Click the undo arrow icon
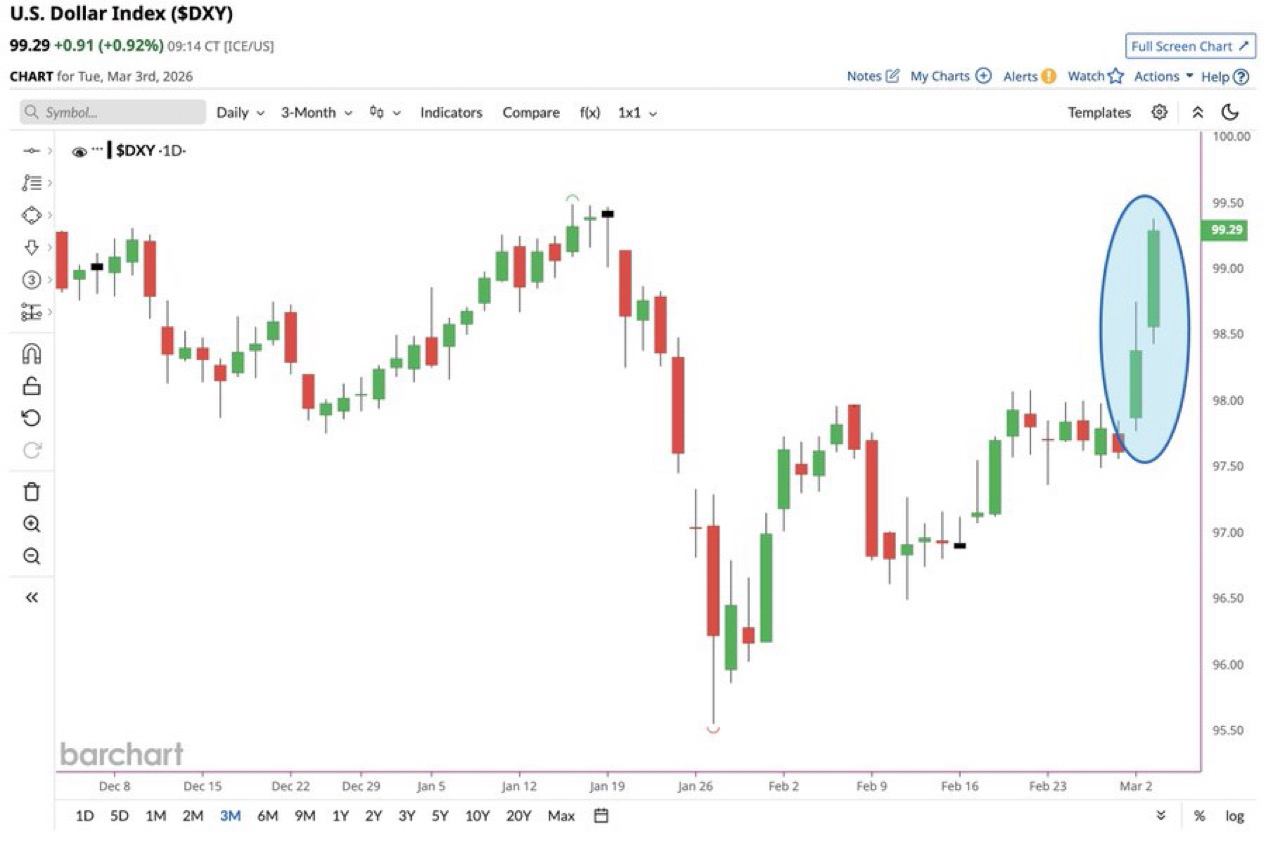The image size is (1266, 841). tap(31, 418)
